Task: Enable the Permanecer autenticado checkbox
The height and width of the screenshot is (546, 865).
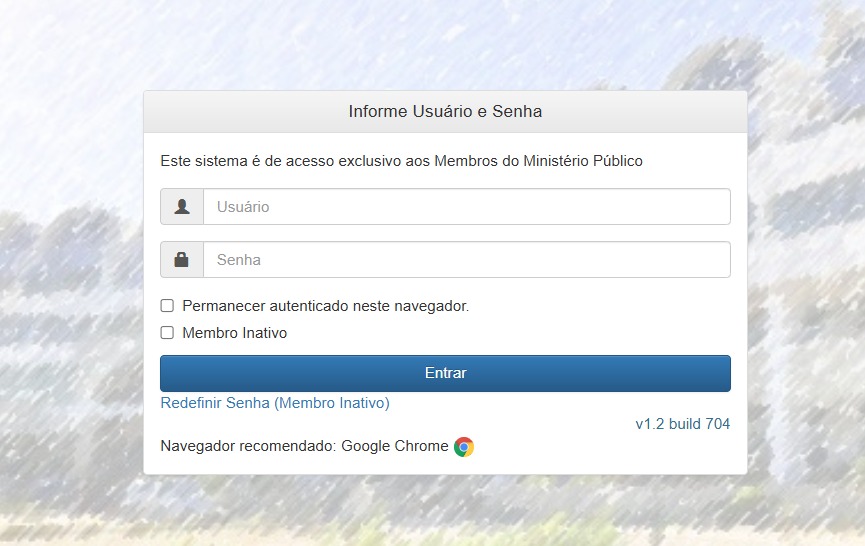Action: 168,306
